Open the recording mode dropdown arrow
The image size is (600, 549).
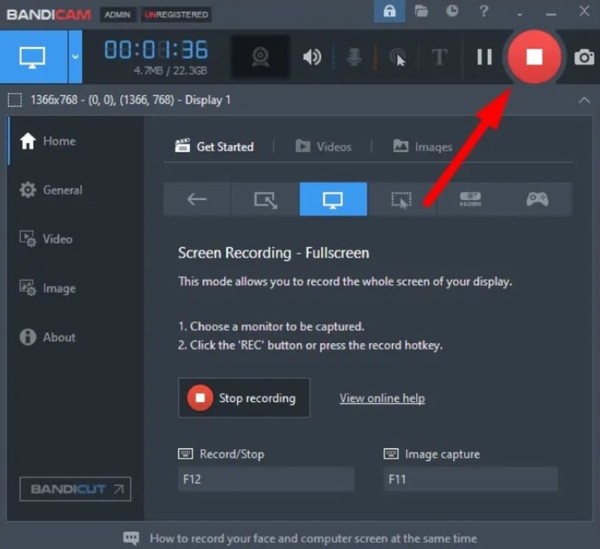(75, 57)
